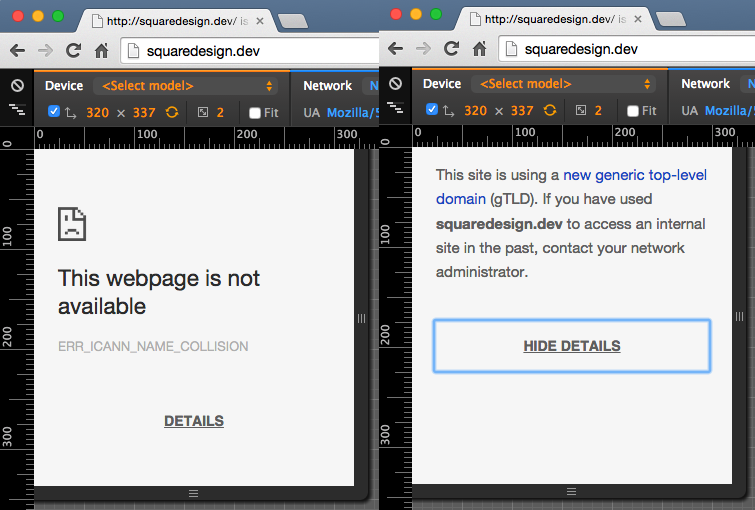Grab the left viewport's right-edge resize handle
Screen dimensions: 755x510
[362, 317]
